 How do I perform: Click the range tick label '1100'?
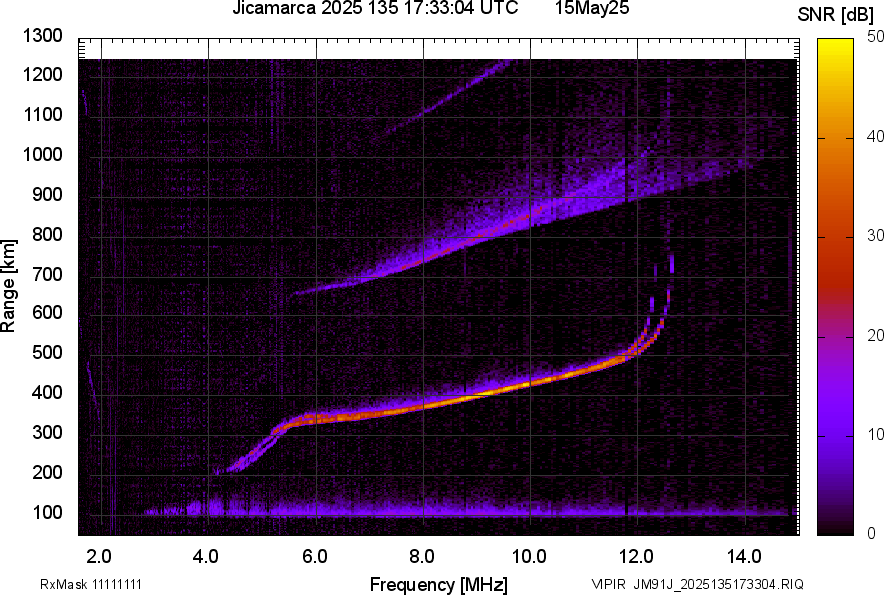pos(43,114)
